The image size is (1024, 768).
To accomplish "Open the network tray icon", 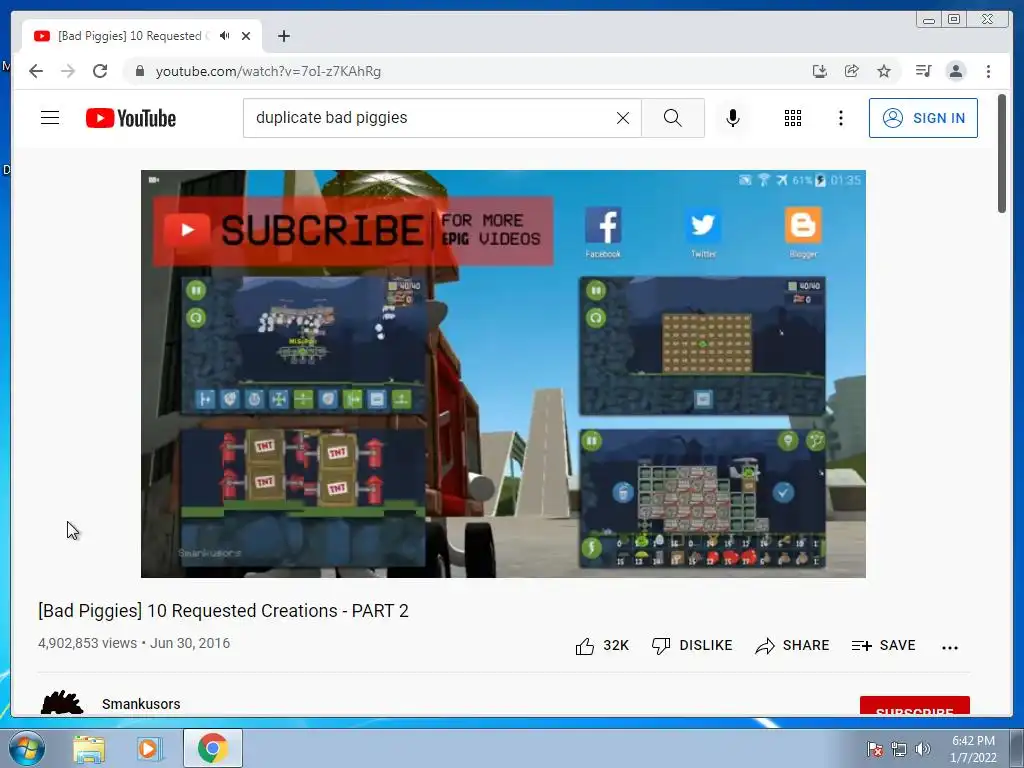I will (899, 749).
